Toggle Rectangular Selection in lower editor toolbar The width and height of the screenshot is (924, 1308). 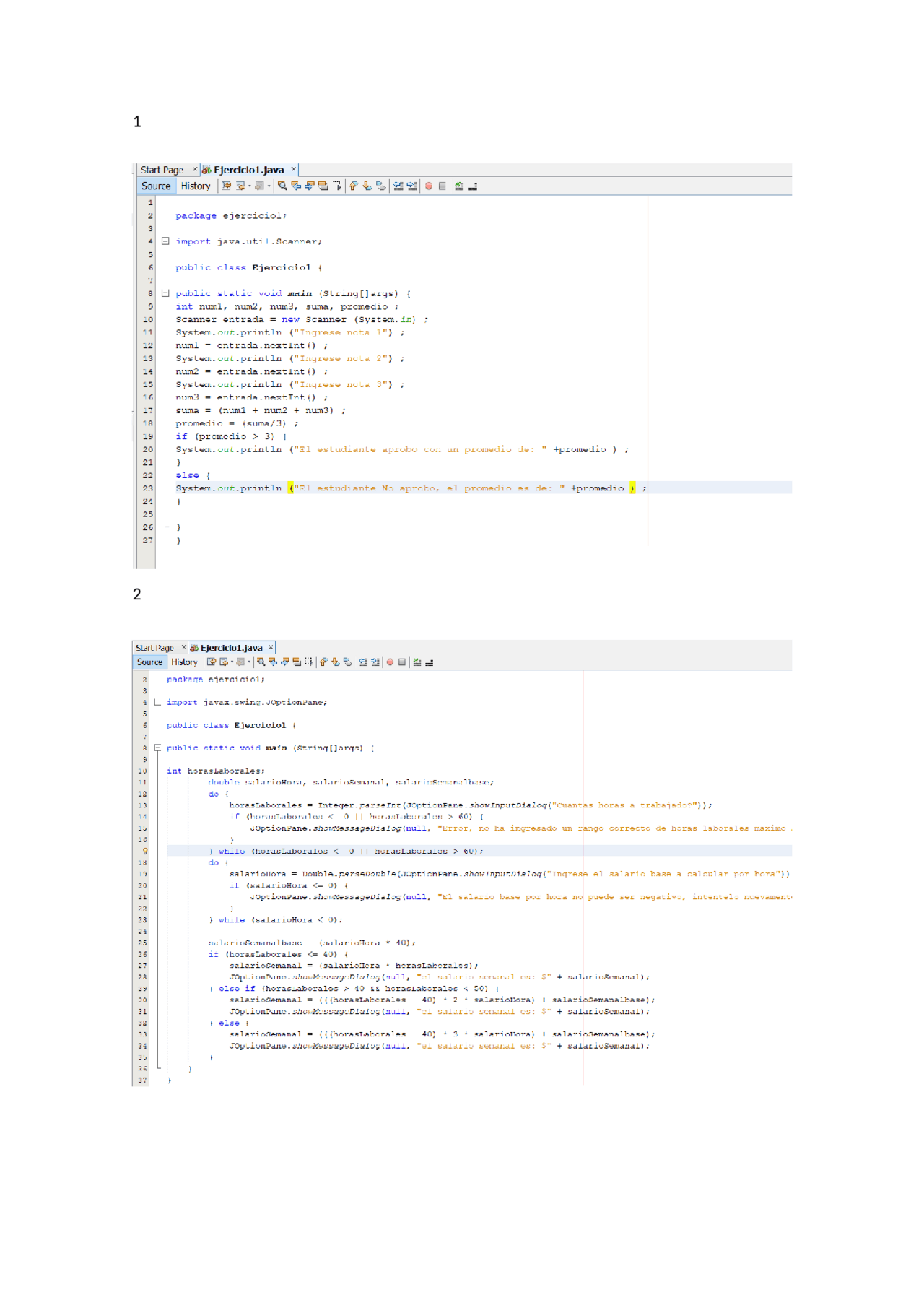309,662
